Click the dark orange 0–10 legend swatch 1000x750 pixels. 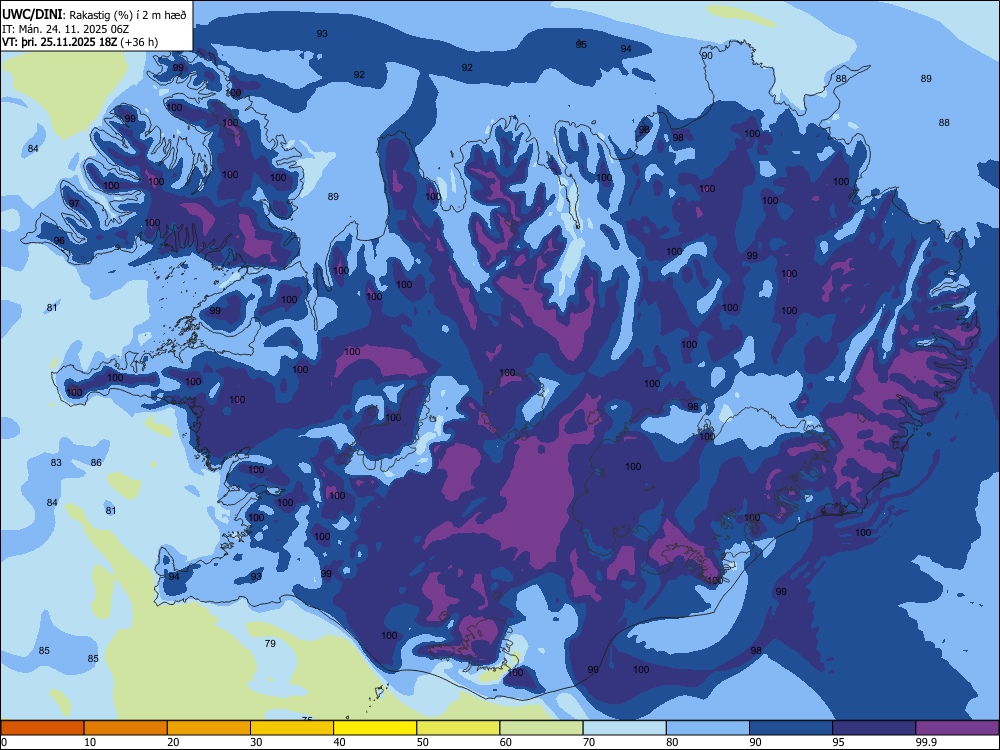pos(42,728)
